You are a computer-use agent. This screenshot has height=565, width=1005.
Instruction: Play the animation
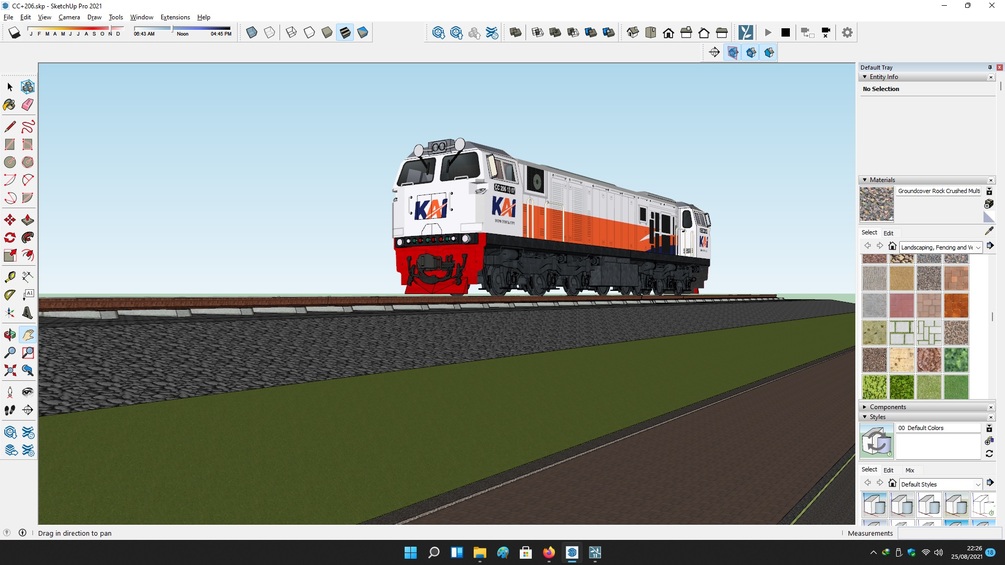pyautogui.click(x=768, y=32)
